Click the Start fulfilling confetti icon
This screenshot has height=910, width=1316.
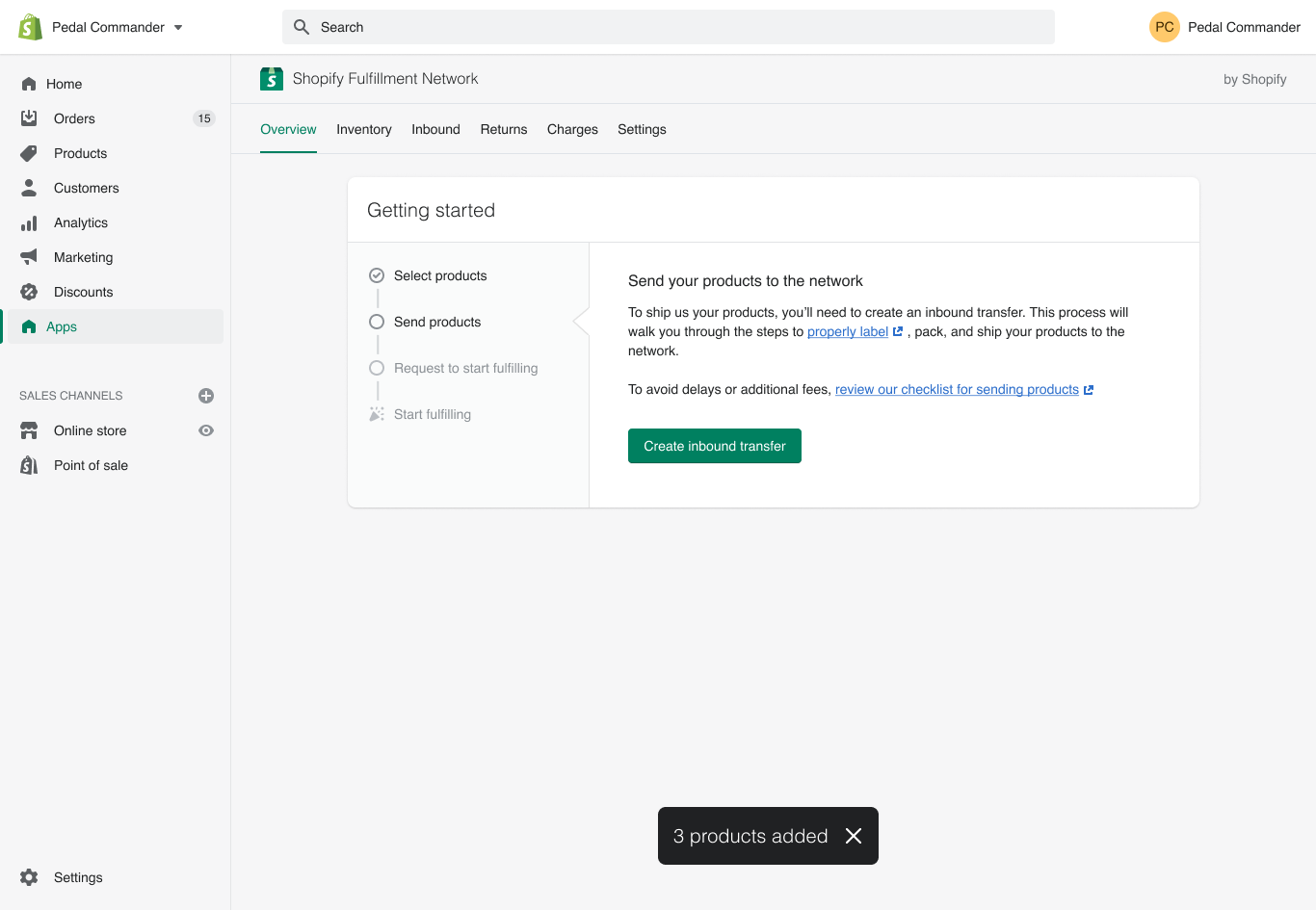tap(377, 414)
